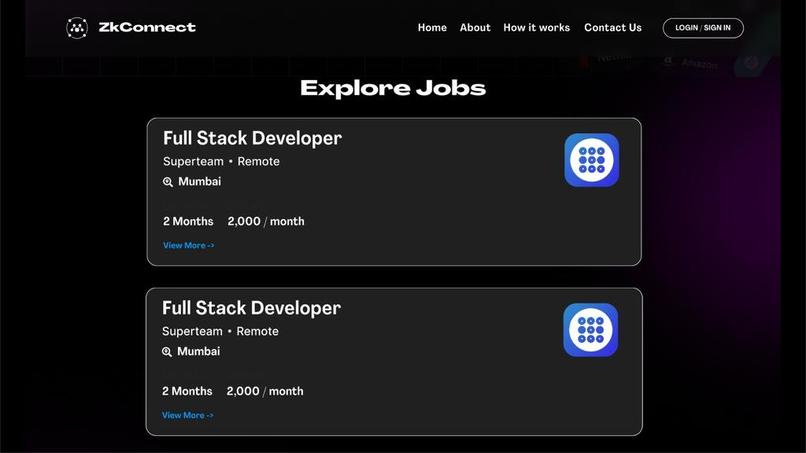Screen dimensions: 806x453
Task: Click '2 Months' duration in first card
Action: click(188, 221)
